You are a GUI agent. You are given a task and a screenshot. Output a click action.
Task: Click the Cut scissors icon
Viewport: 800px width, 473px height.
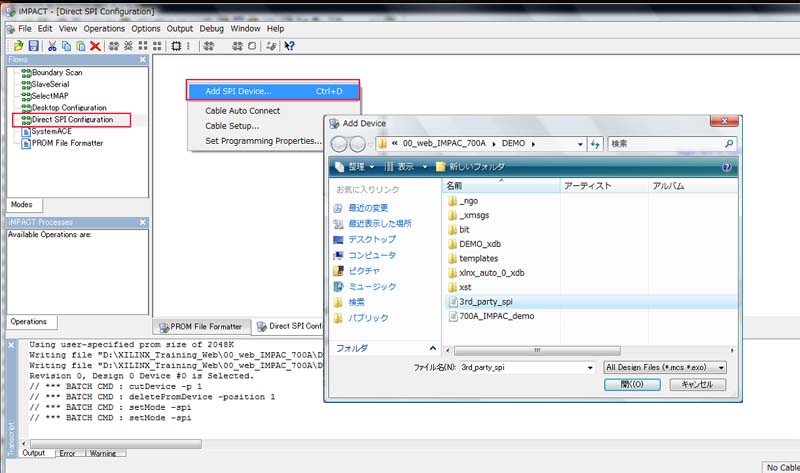click(x=52, y=46)
